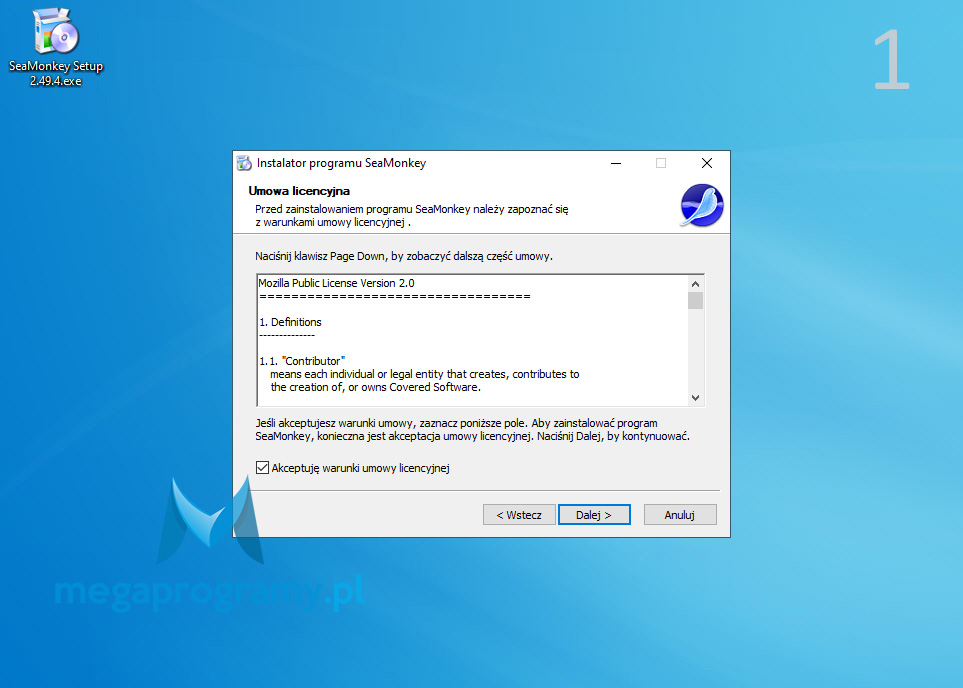Viewport: 963px width, 688px height.
Task: Click the "1. Definitions" heading in license
Action: 290,322
